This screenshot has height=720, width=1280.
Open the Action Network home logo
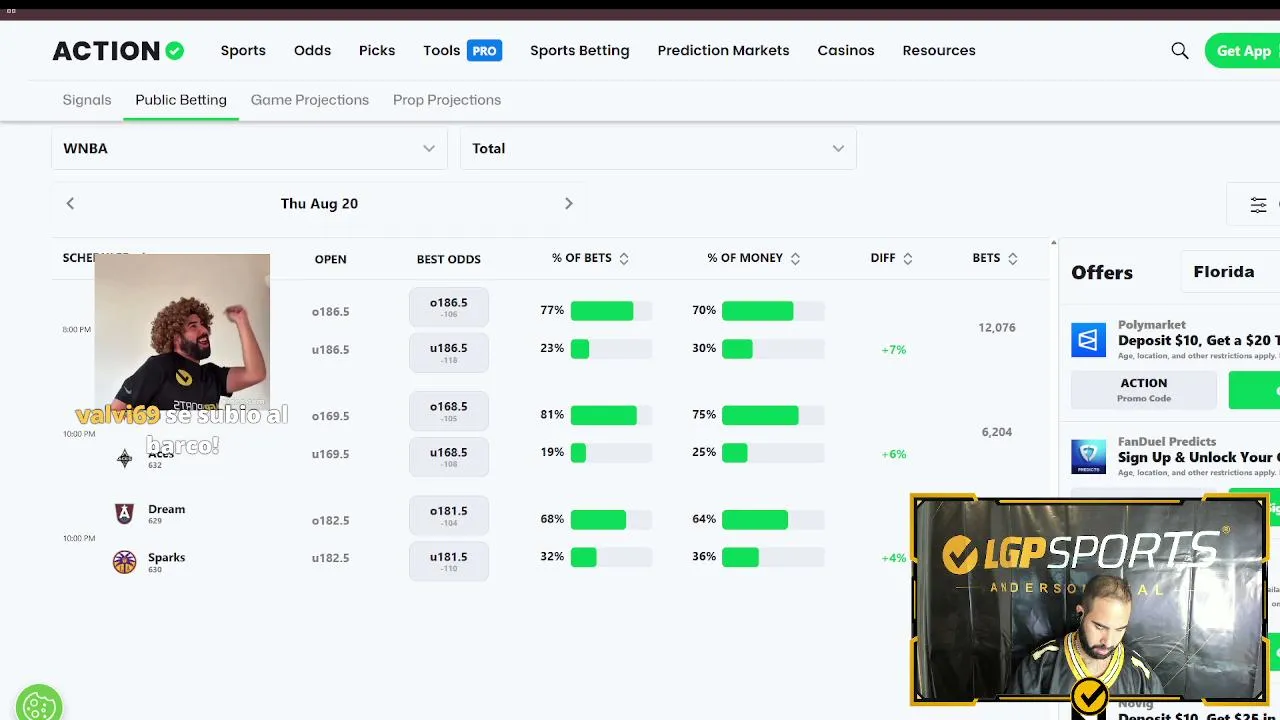(x=118, y=50)
